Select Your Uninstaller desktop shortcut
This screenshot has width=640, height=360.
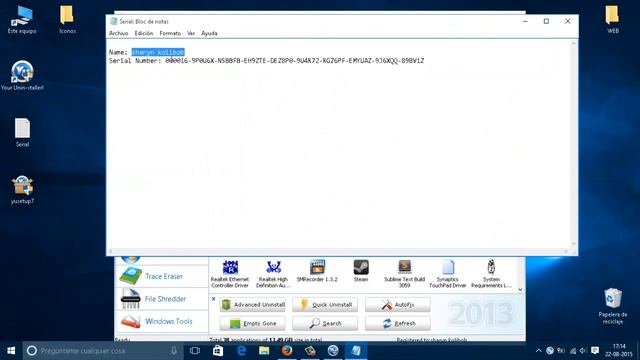point(22,75)
